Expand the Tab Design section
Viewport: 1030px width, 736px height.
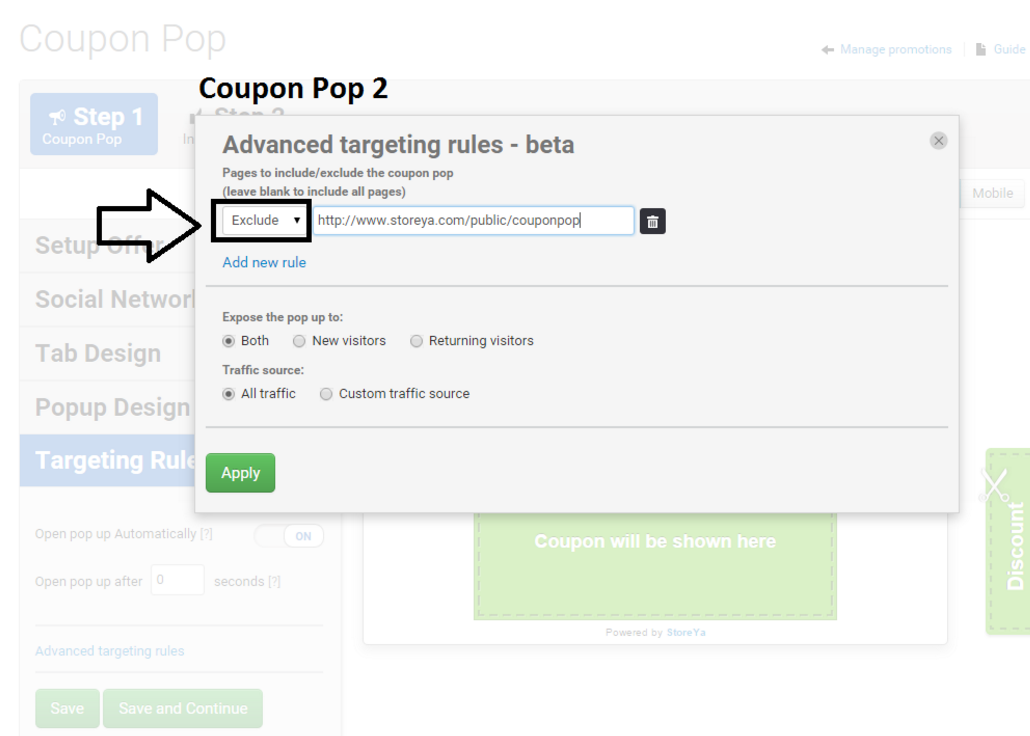(98, 353)
